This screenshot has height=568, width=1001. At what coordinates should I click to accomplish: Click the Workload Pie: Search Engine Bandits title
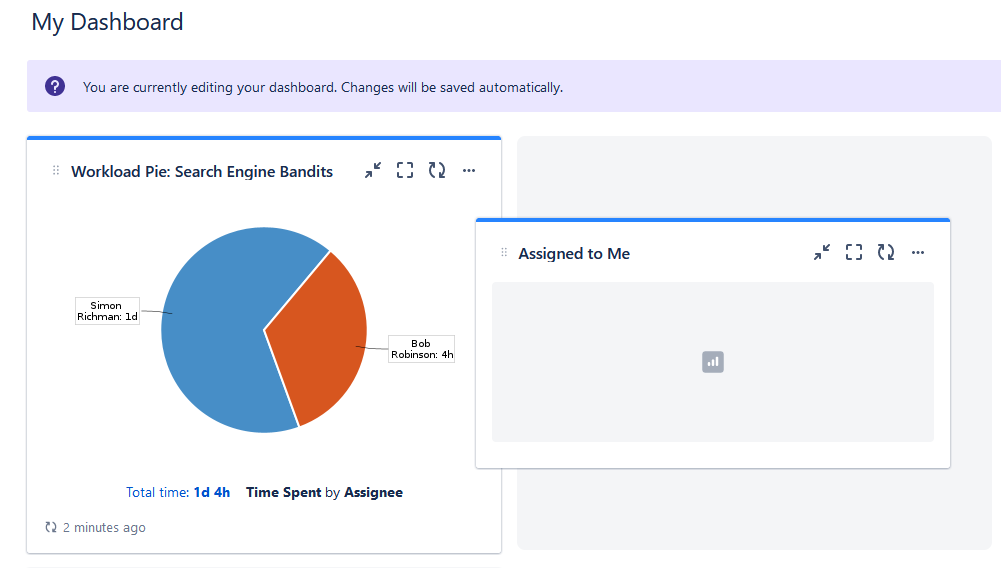tap(202, 172)
